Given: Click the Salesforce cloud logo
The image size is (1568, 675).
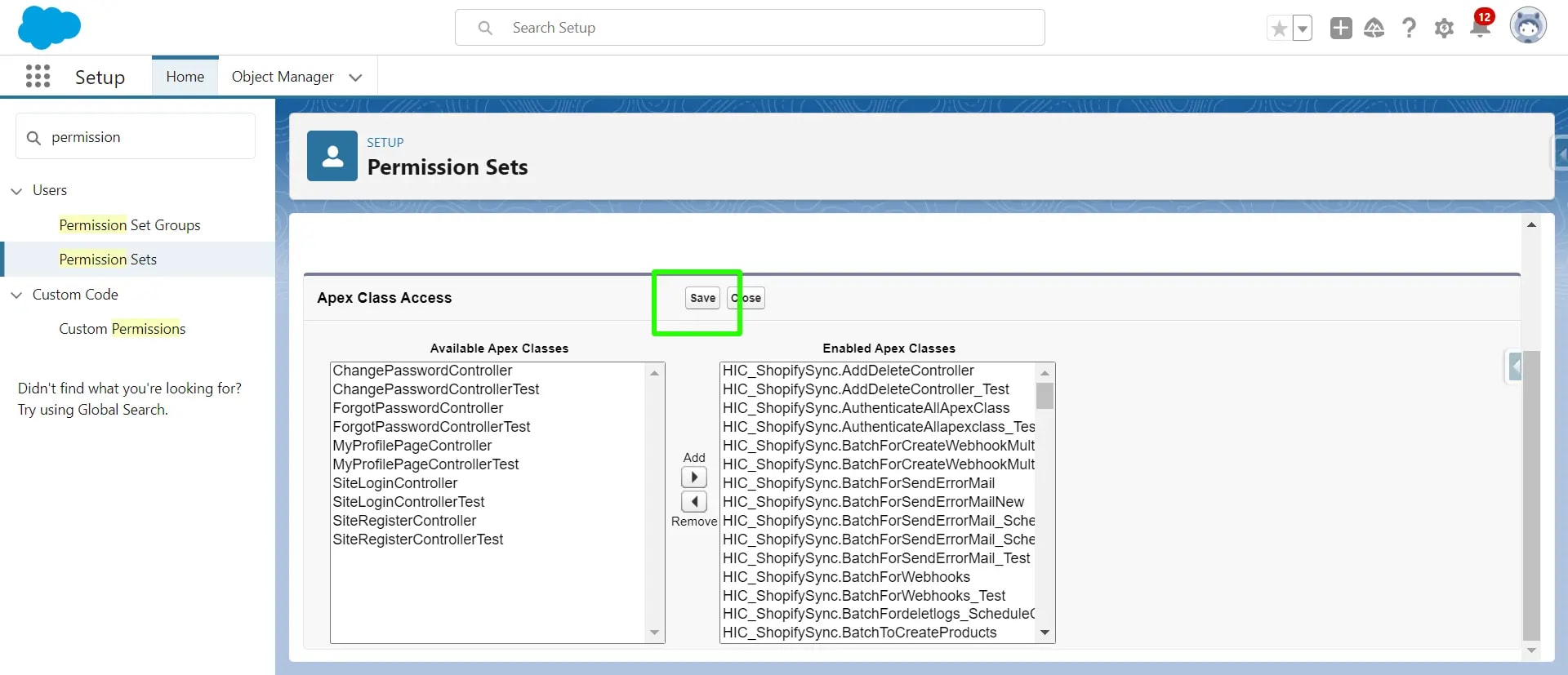Looking at the screenshot, I should click(49, 27).
